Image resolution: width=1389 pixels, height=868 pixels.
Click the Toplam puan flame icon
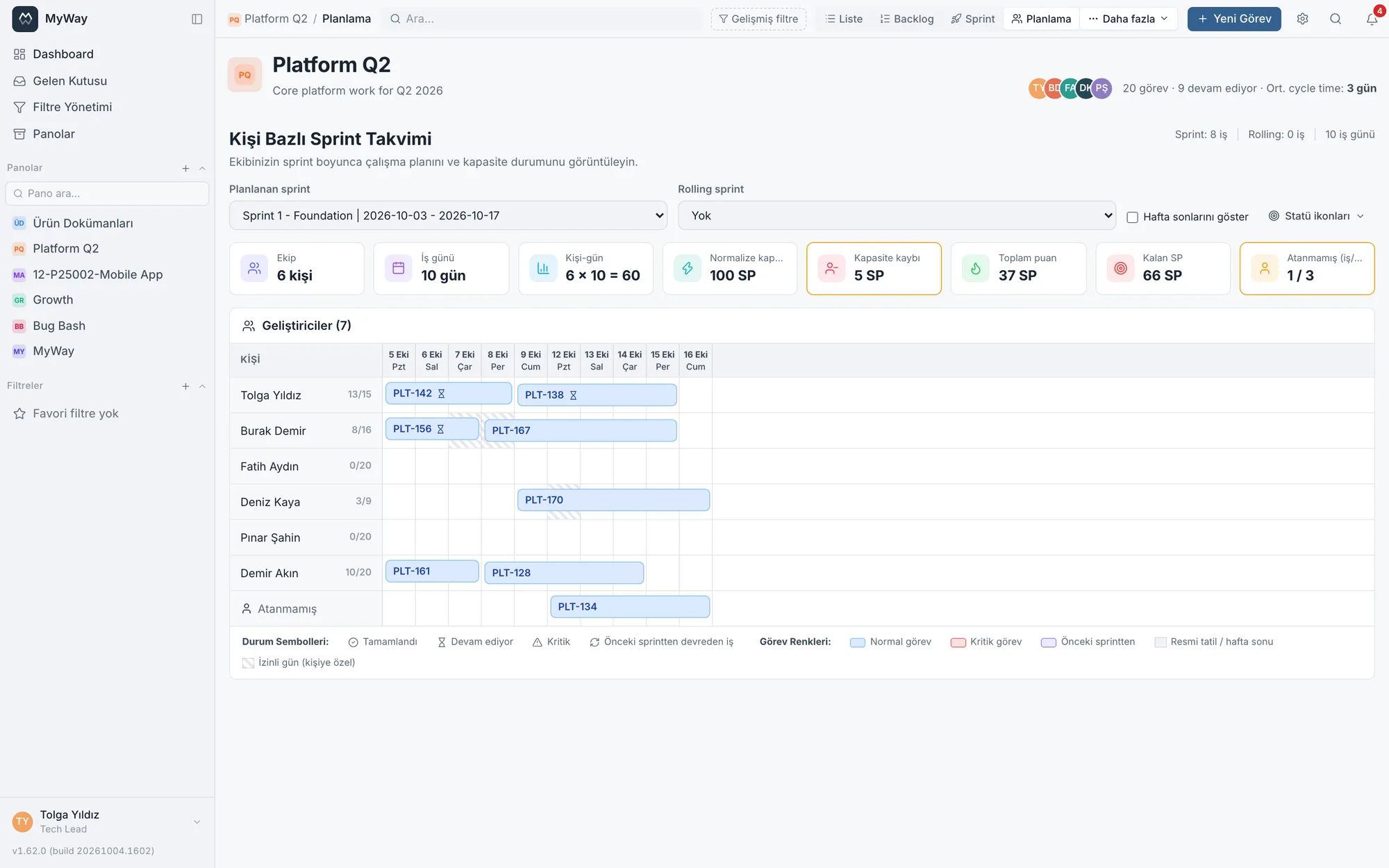[x=976, y=268]
